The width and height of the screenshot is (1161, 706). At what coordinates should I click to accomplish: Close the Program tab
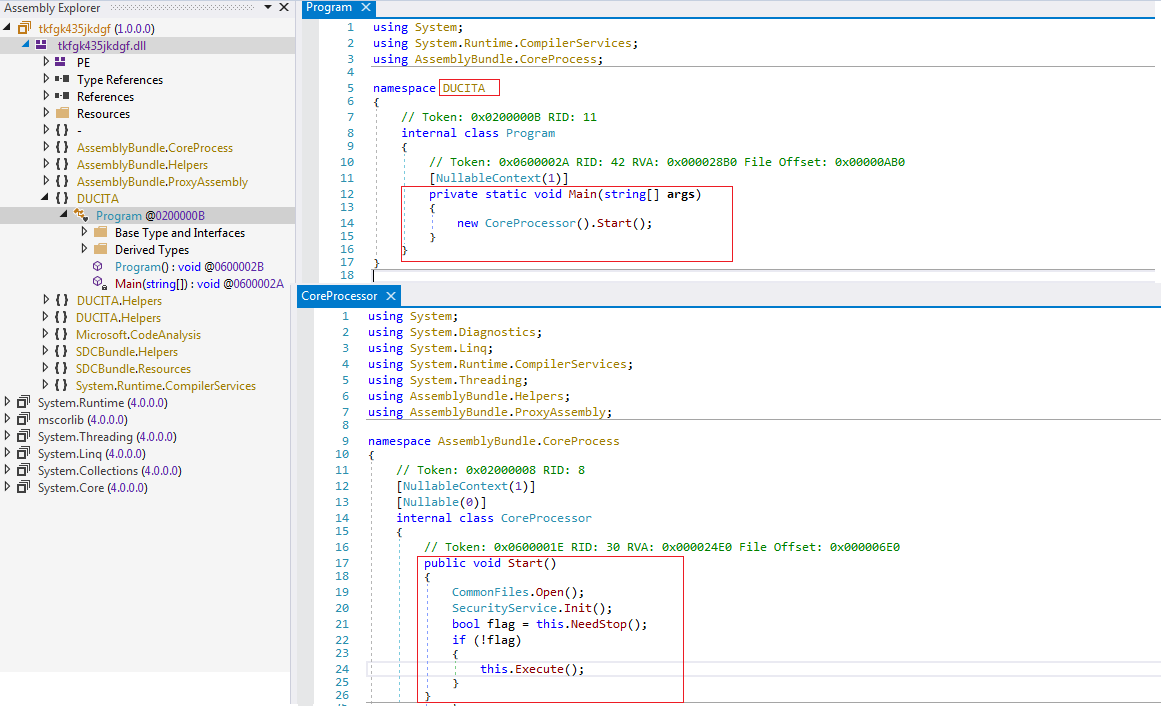point(366,7)
